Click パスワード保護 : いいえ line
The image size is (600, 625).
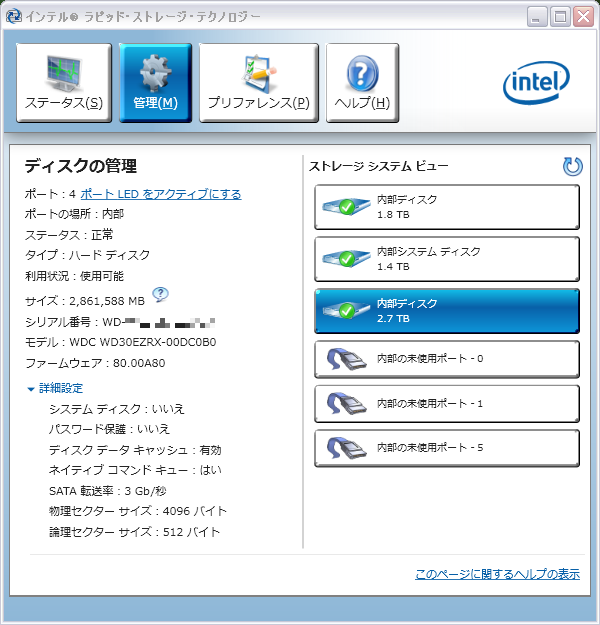(109, 429)
